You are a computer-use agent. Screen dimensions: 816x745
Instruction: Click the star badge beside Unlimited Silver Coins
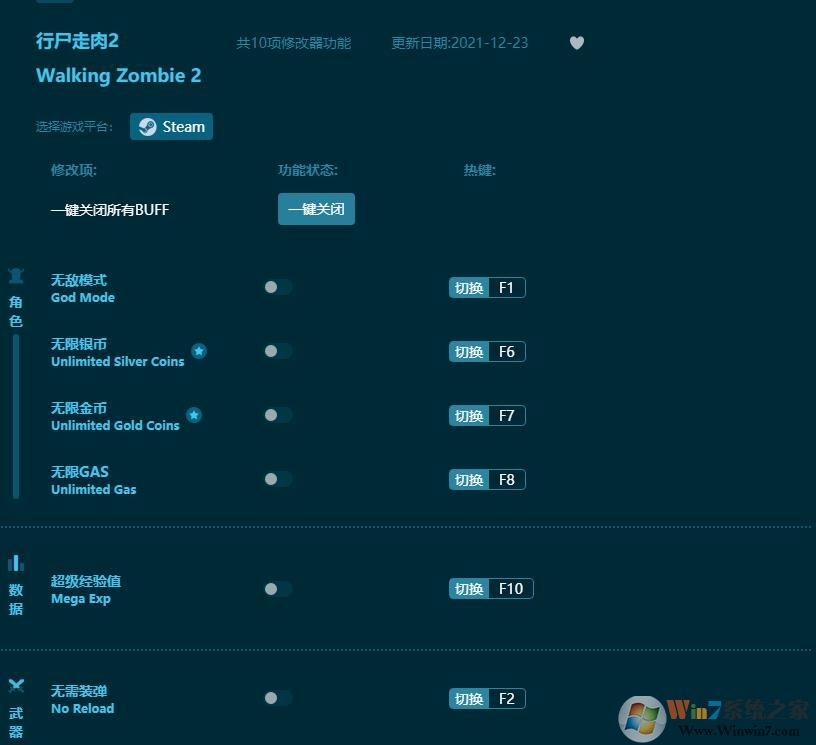(199, 351)
